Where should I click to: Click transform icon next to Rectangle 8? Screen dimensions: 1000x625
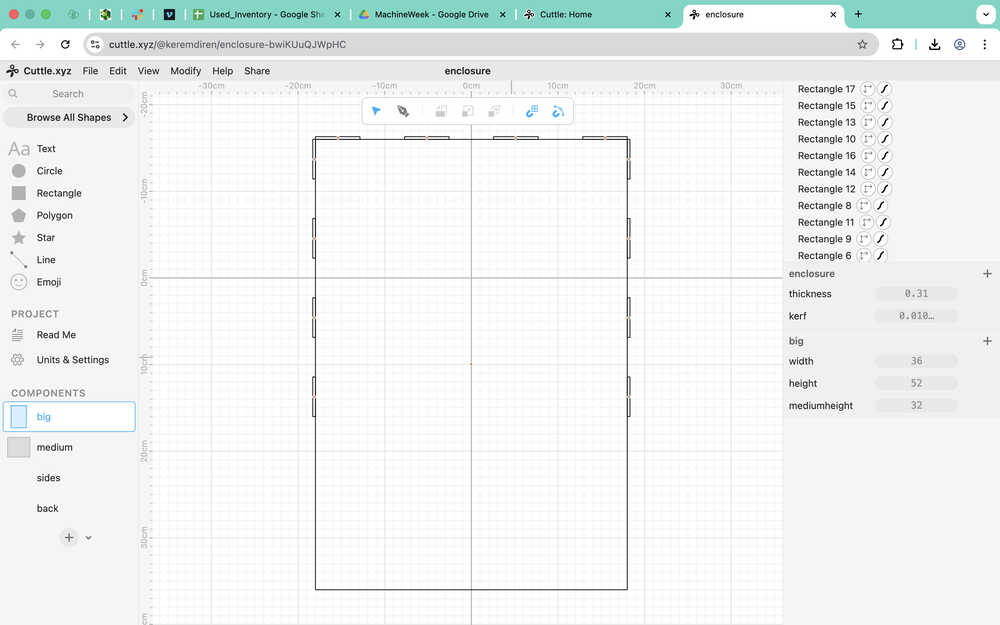click(x=864, y=205)
